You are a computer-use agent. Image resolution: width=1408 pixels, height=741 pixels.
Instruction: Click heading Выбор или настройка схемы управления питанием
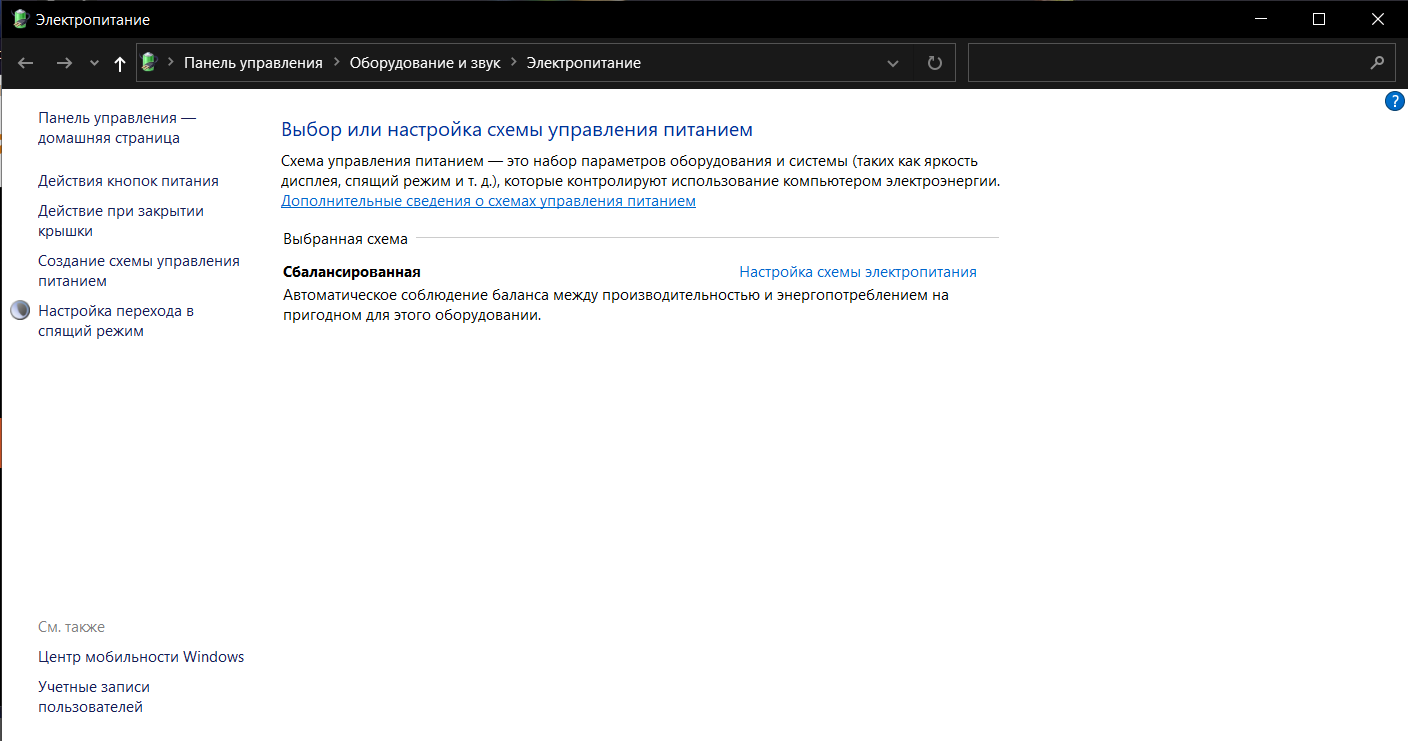point(516,130)
